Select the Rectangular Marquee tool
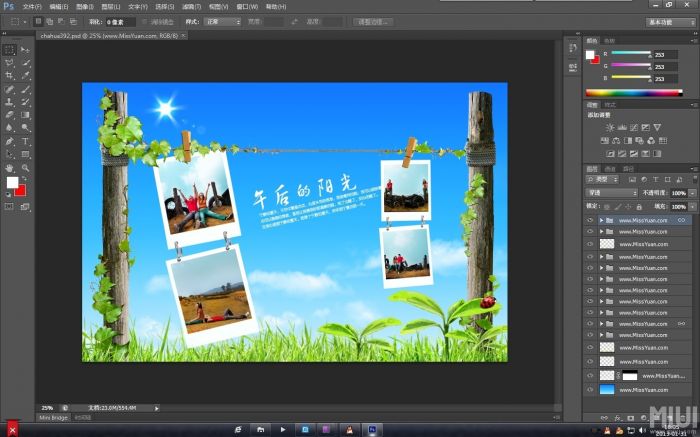 pos(9,49)
